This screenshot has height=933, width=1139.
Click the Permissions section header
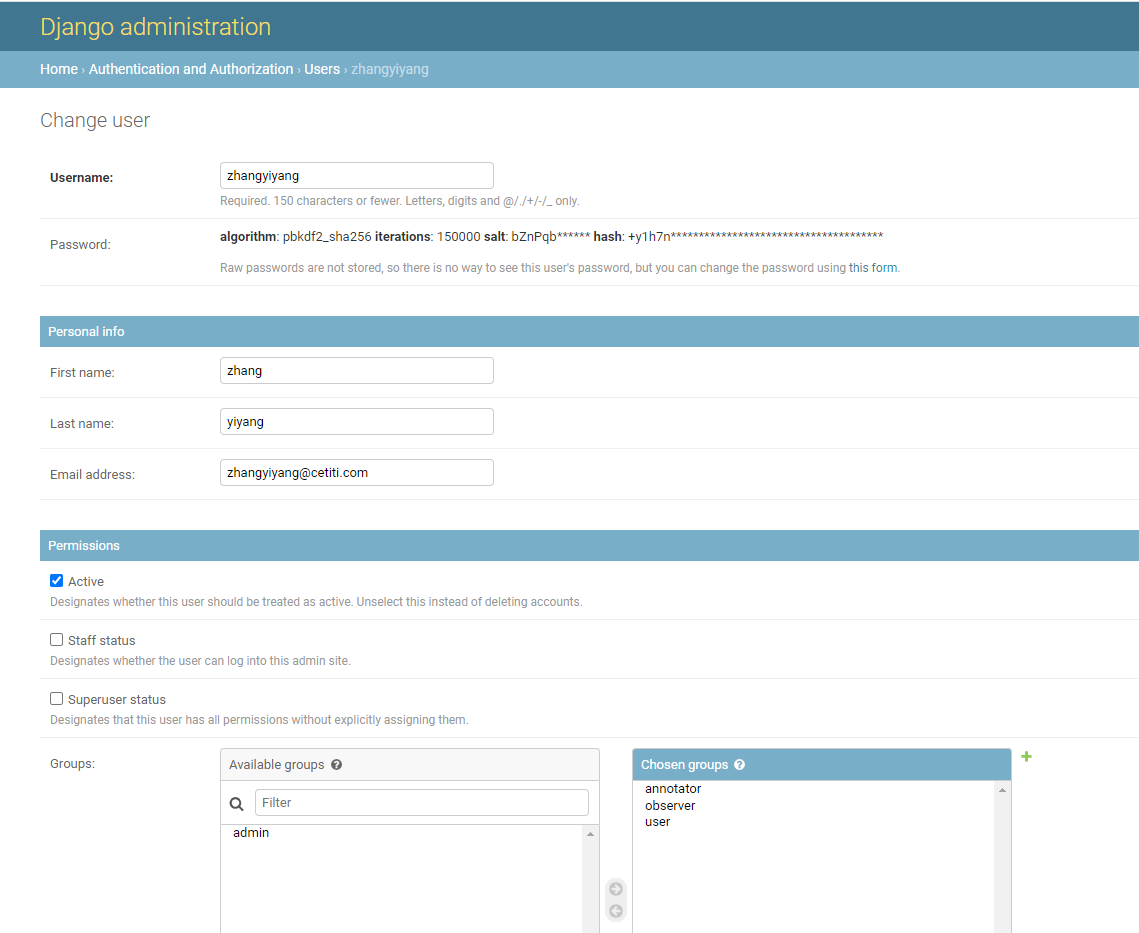589,545
